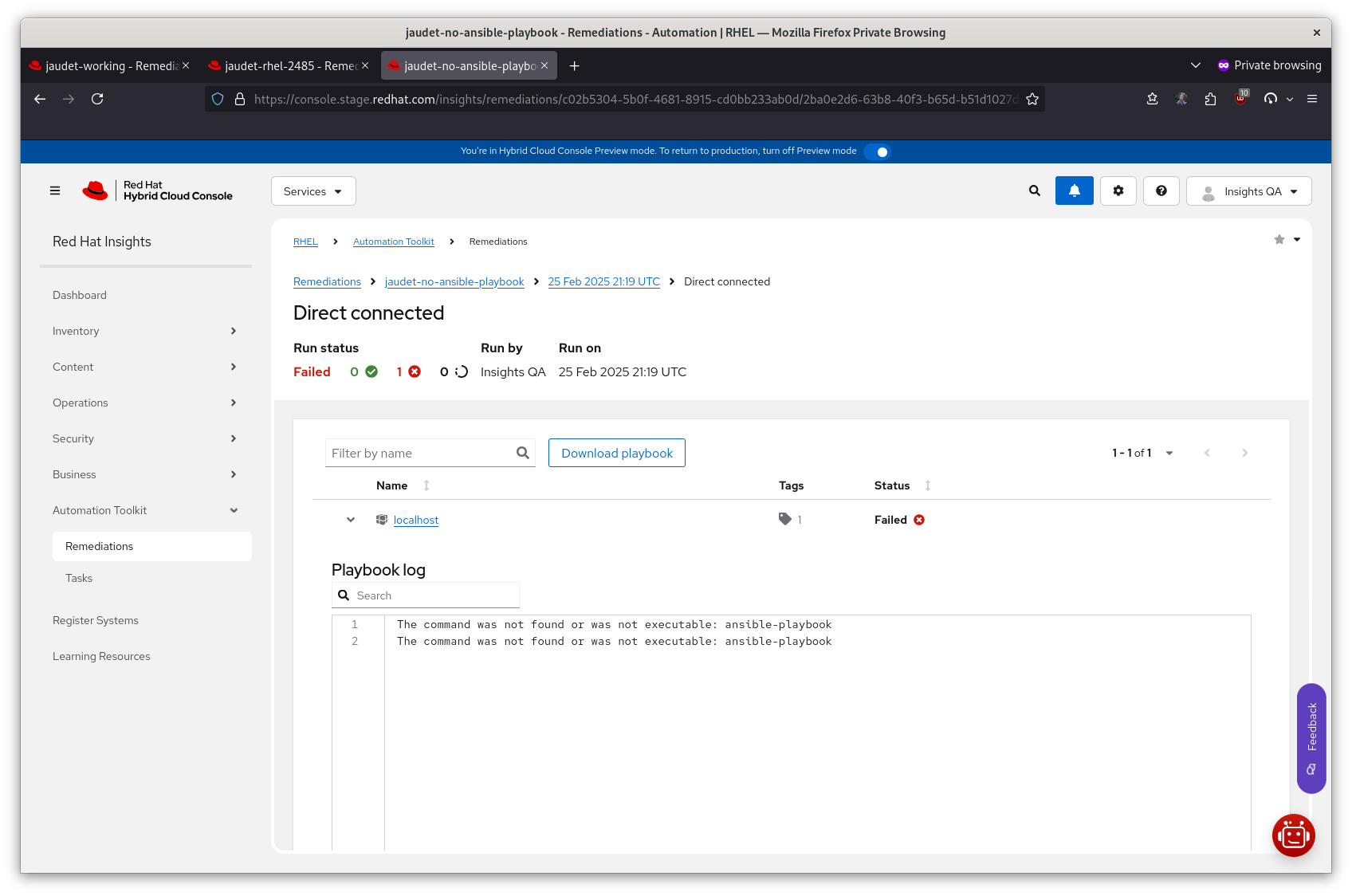Click the avatar photo extension icon
This screenshot has width=1352, height=896.
[x=1181, y=99]
